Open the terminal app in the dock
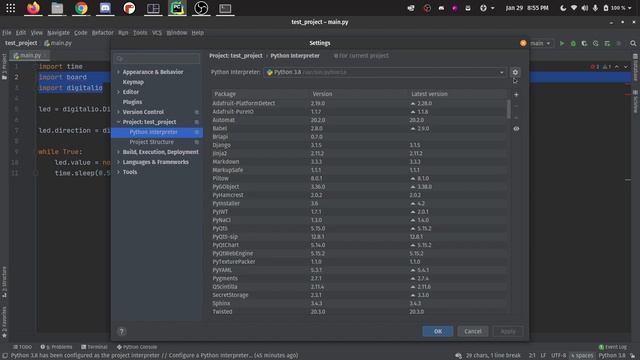This screenshot has width=640, height=360. (225, 8)
